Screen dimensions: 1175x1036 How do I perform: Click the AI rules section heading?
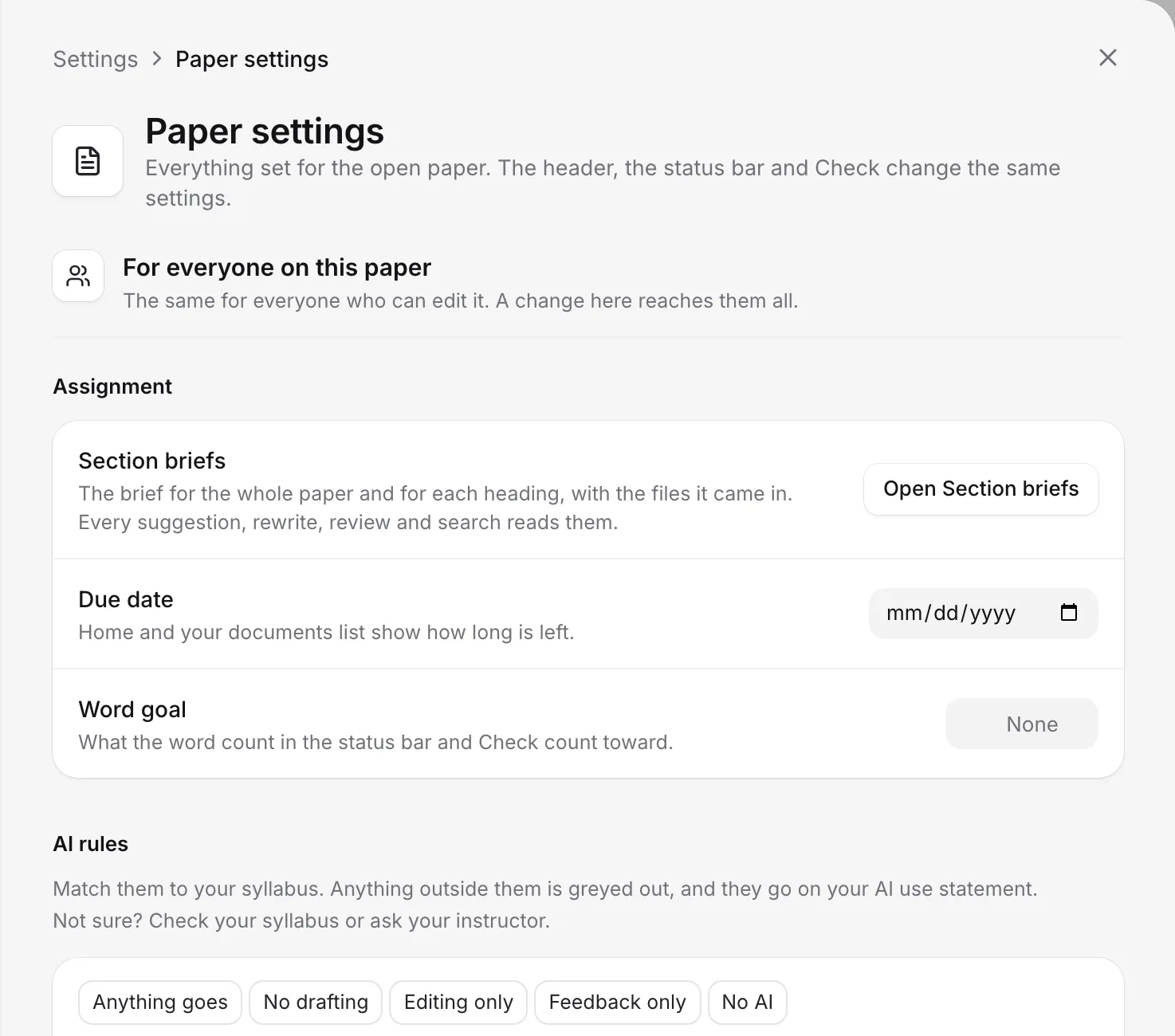pyautogui.click(x=91, y=844)
